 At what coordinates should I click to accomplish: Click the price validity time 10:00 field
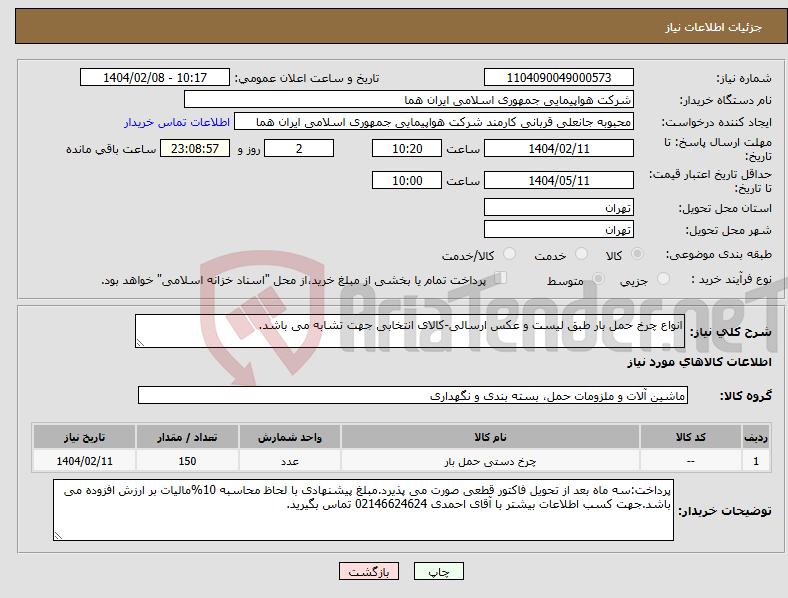tap(407, 180)
